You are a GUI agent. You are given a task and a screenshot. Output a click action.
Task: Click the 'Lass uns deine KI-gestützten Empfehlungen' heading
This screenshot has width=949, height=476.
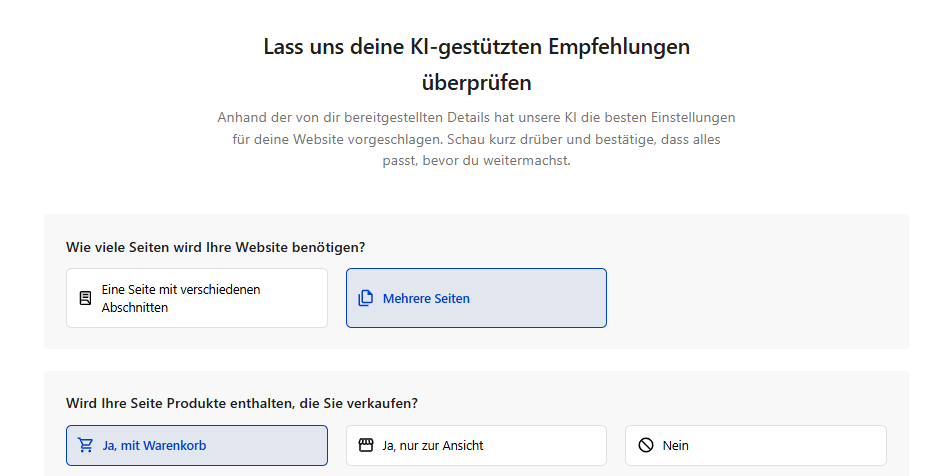tap(476, 46)
